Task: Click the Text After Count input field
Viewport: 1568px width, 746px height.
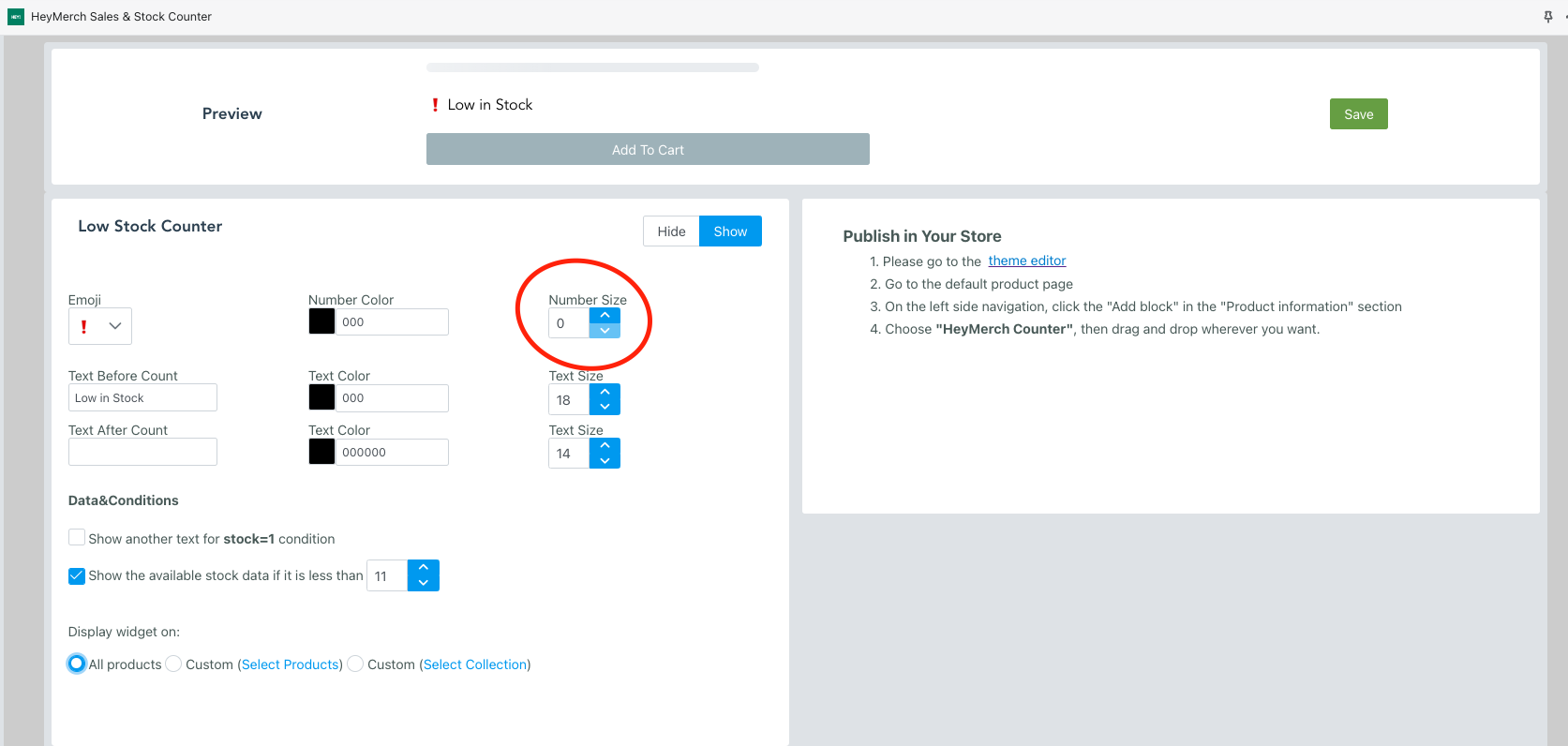Action: (142, 452)
